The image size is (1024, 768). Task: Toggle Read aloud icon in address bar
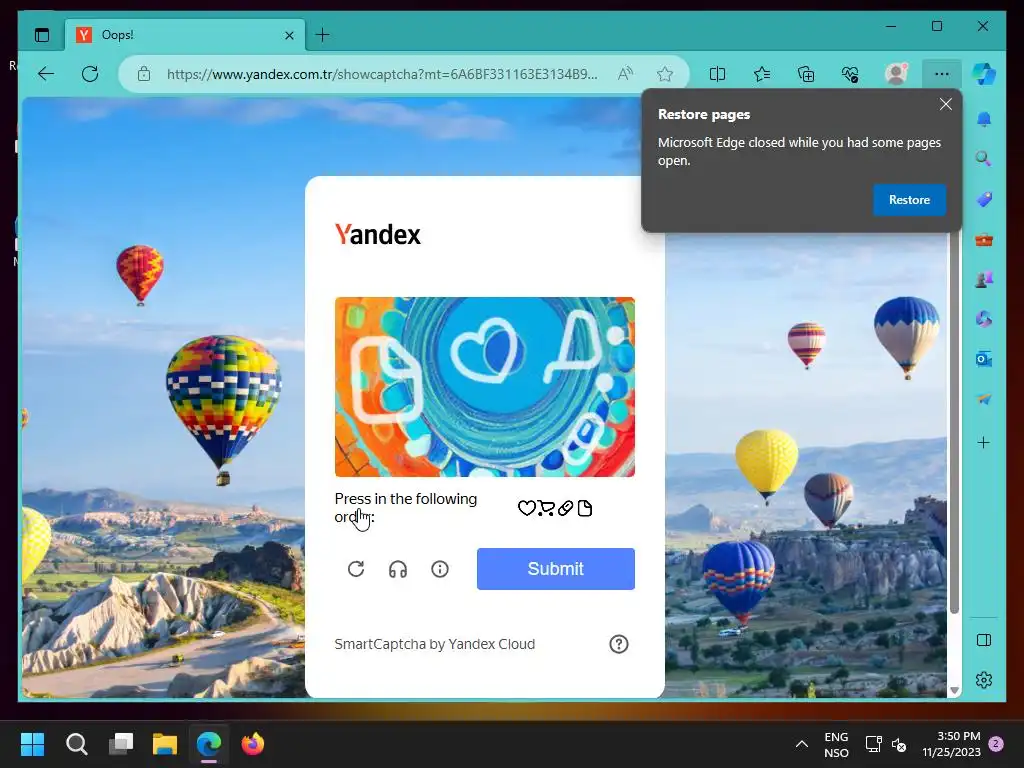point(625,74)
